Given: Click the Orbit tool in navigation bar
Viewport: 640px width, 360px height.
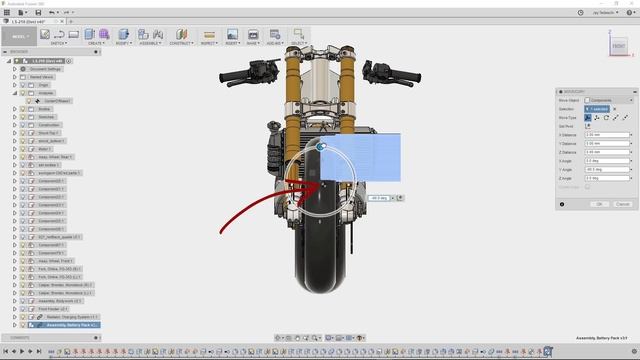Looking at the screenshot, I should tap(278, 338).
